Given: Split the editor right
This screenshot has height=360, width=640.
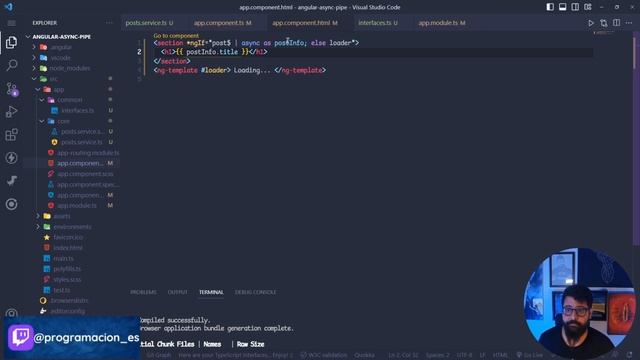Looking at the screenshot, I should (616, 23).
